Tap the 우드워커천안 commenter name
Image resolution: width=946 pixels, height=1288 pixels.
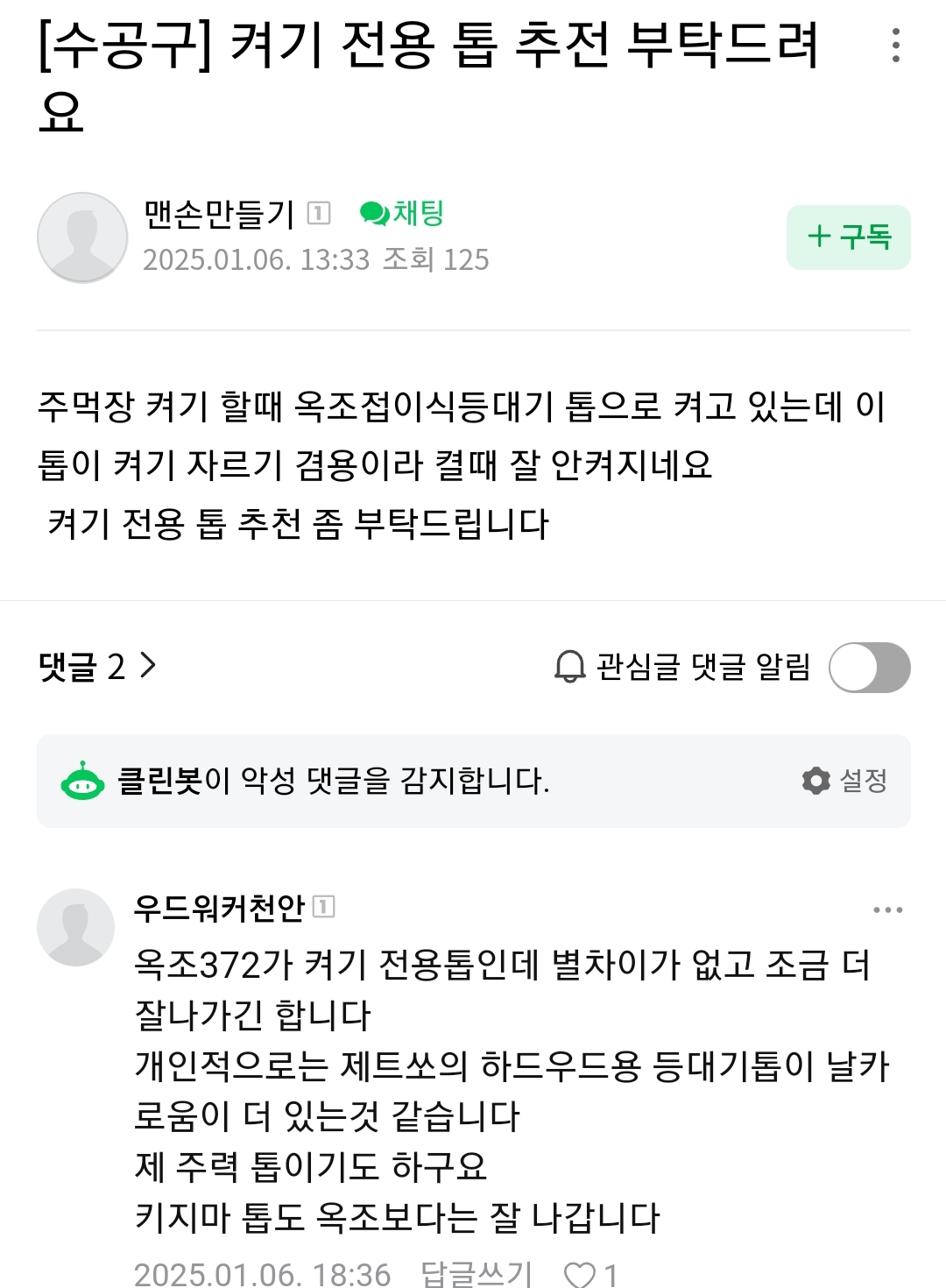(x=219, y=908)
